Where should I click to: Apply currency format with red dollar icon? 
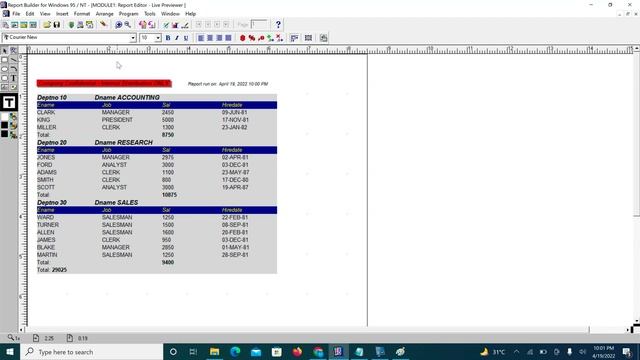[242, 38]
